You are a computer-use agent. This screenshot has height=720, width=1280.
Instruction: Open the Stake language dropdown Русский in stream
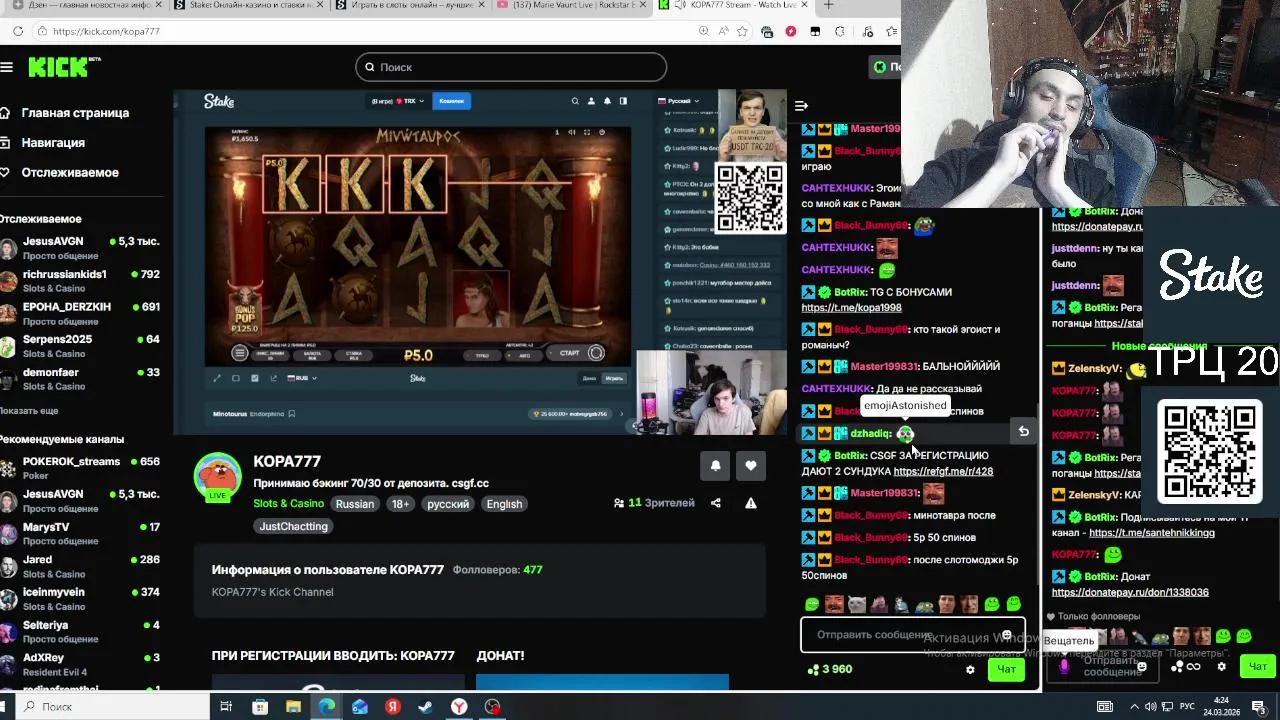[x=679, y=101]
